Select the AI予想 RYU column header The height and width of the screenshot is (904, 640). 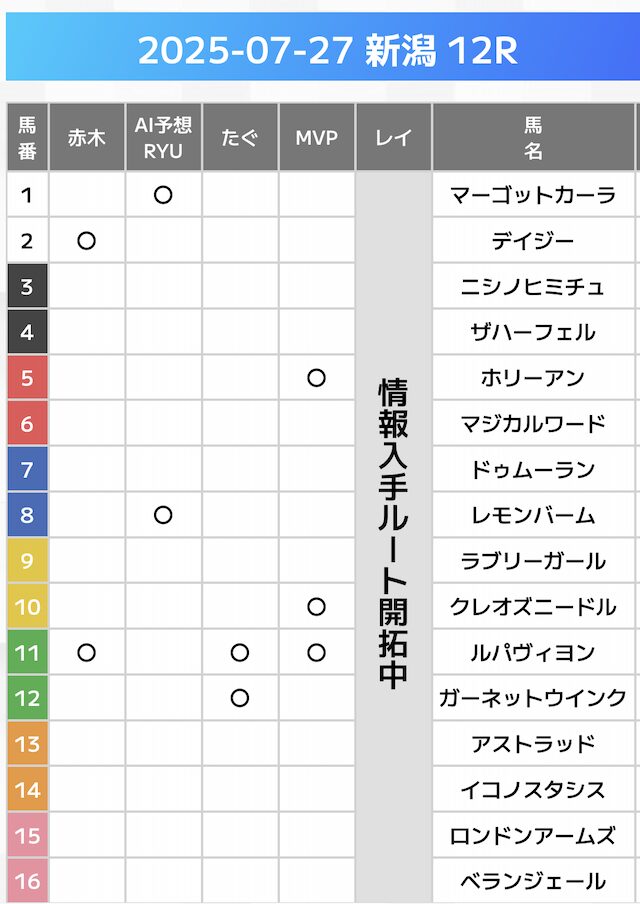pos(163,138)
